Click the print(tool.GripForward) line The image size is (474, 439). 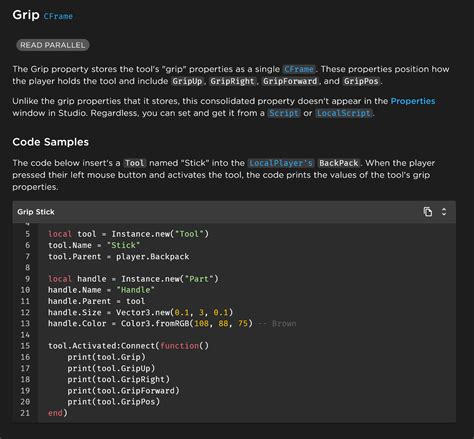pyautogui.click(x=123, y=390)
